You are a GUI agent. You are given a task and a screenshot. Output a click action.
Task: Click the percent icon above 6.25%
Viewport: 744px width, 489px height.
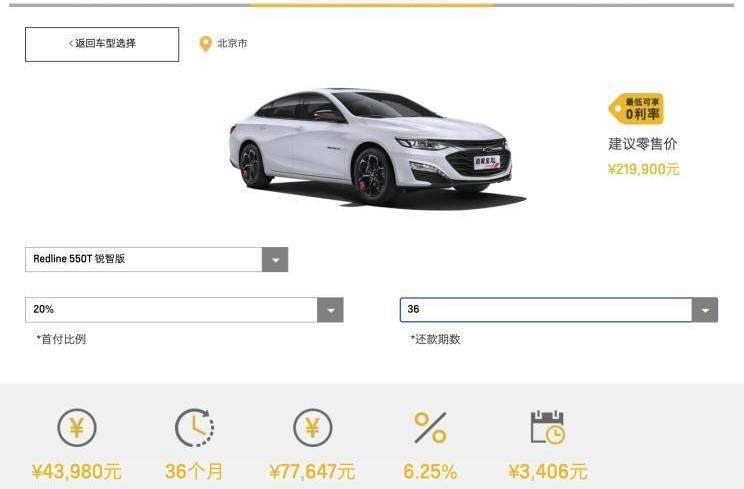point(430,428)
